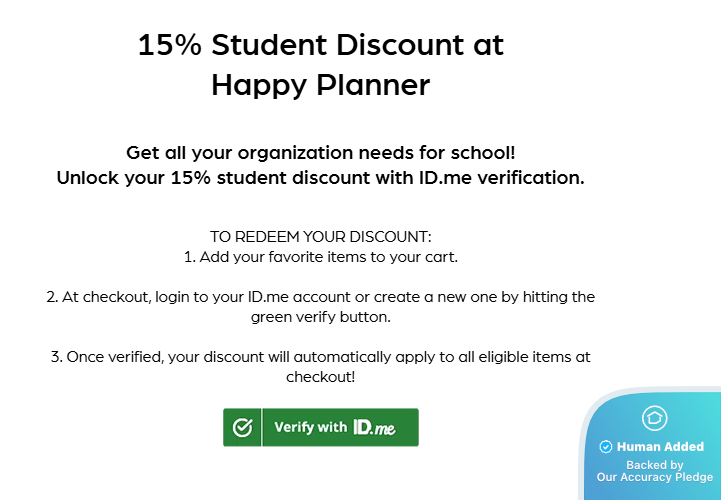Click the "checkout!" word ending step 3
This screenshot has height=500, width=721.
click(x=320, y=377)
